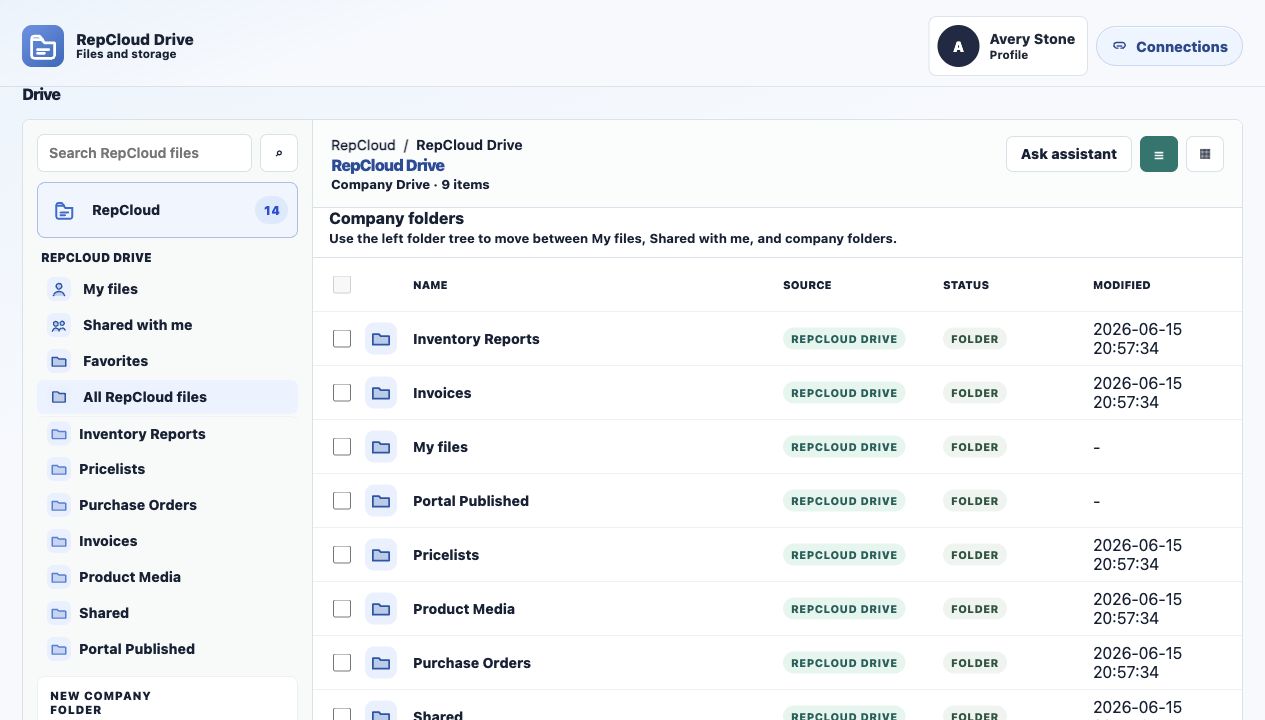Click sidebar folder icon for Purchase Orders
The height and width of the screenshot is (720, 1265).
[x=59, y=505]
